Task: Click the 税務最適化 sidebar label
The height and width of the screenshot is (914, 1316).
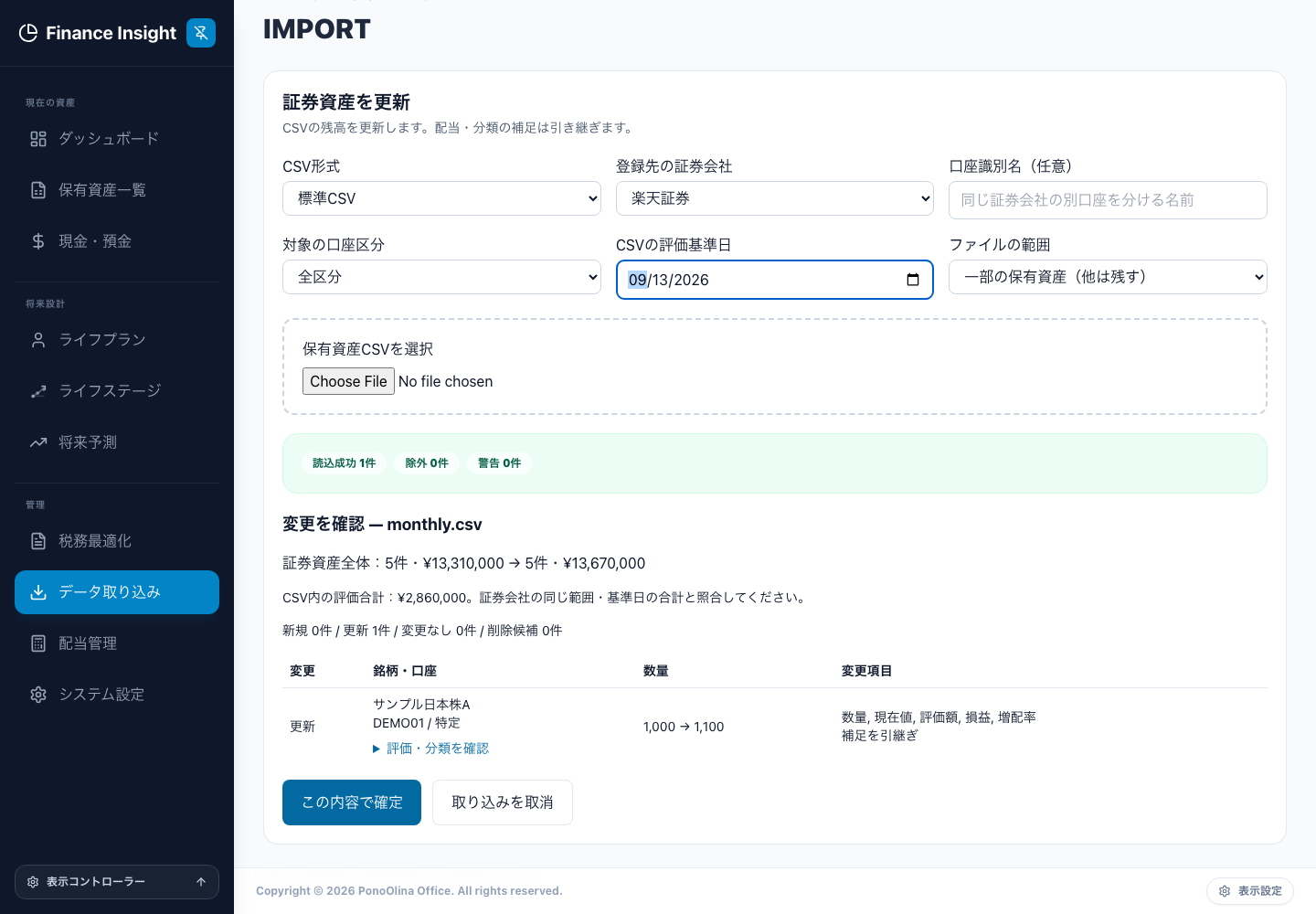Action: point(95,541)
